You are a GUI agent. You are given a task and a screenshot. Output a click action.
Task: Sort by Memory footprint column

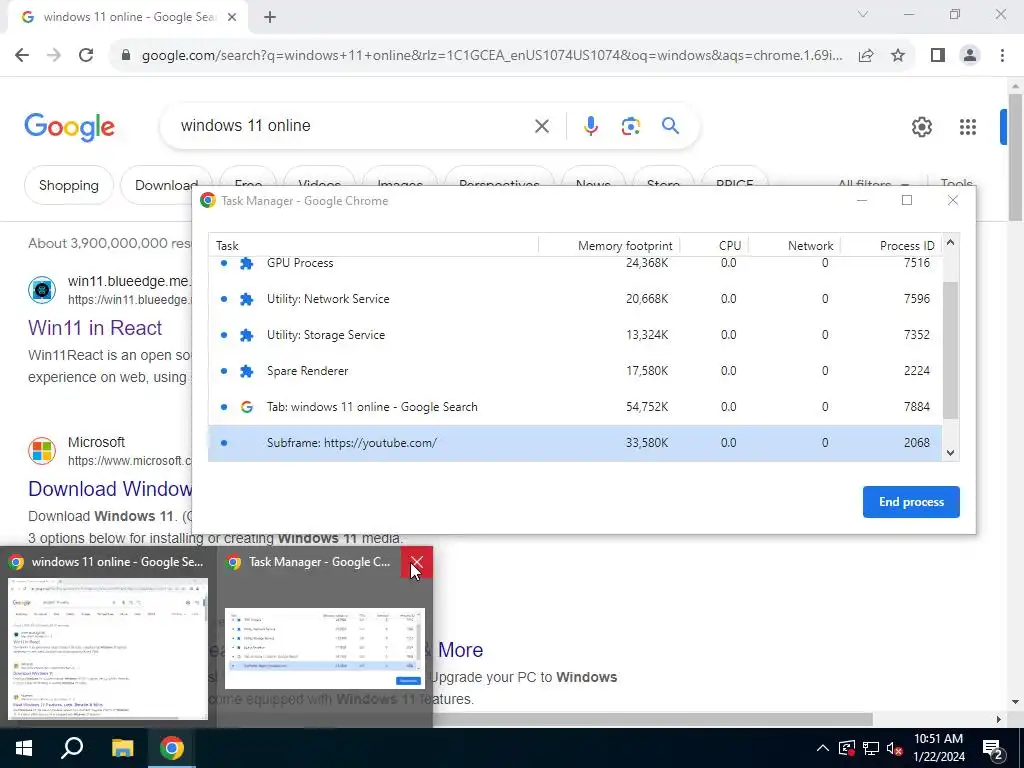click(609, 246)
